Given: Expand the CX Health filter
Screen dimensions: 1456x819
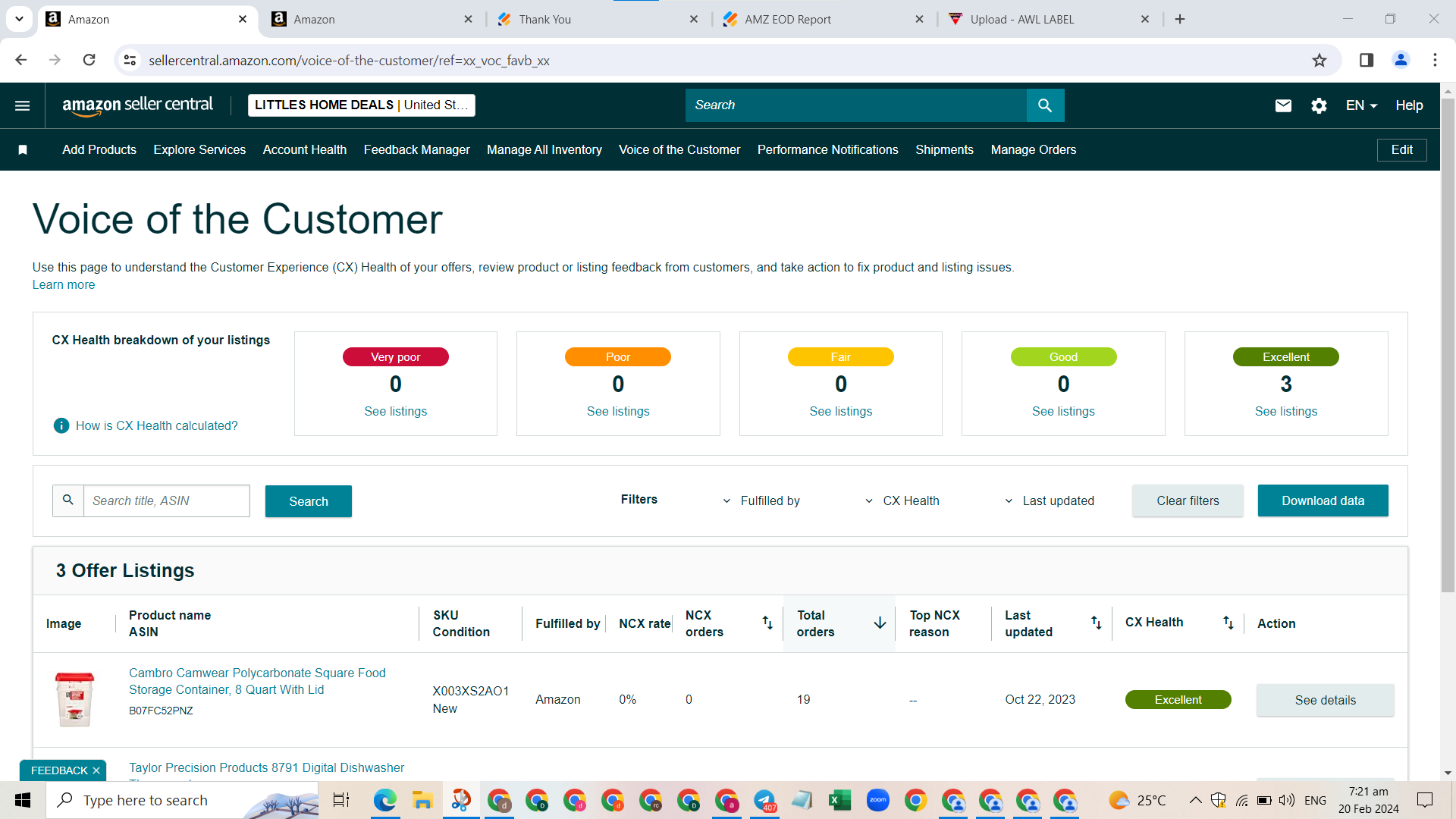Looking at the screenshot, I should click(902, 501).
